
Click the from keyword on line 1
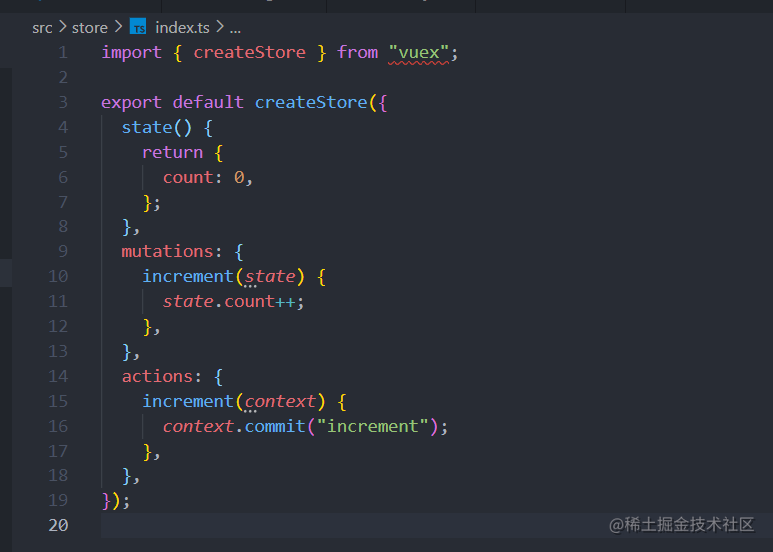[x=357, y=52]
